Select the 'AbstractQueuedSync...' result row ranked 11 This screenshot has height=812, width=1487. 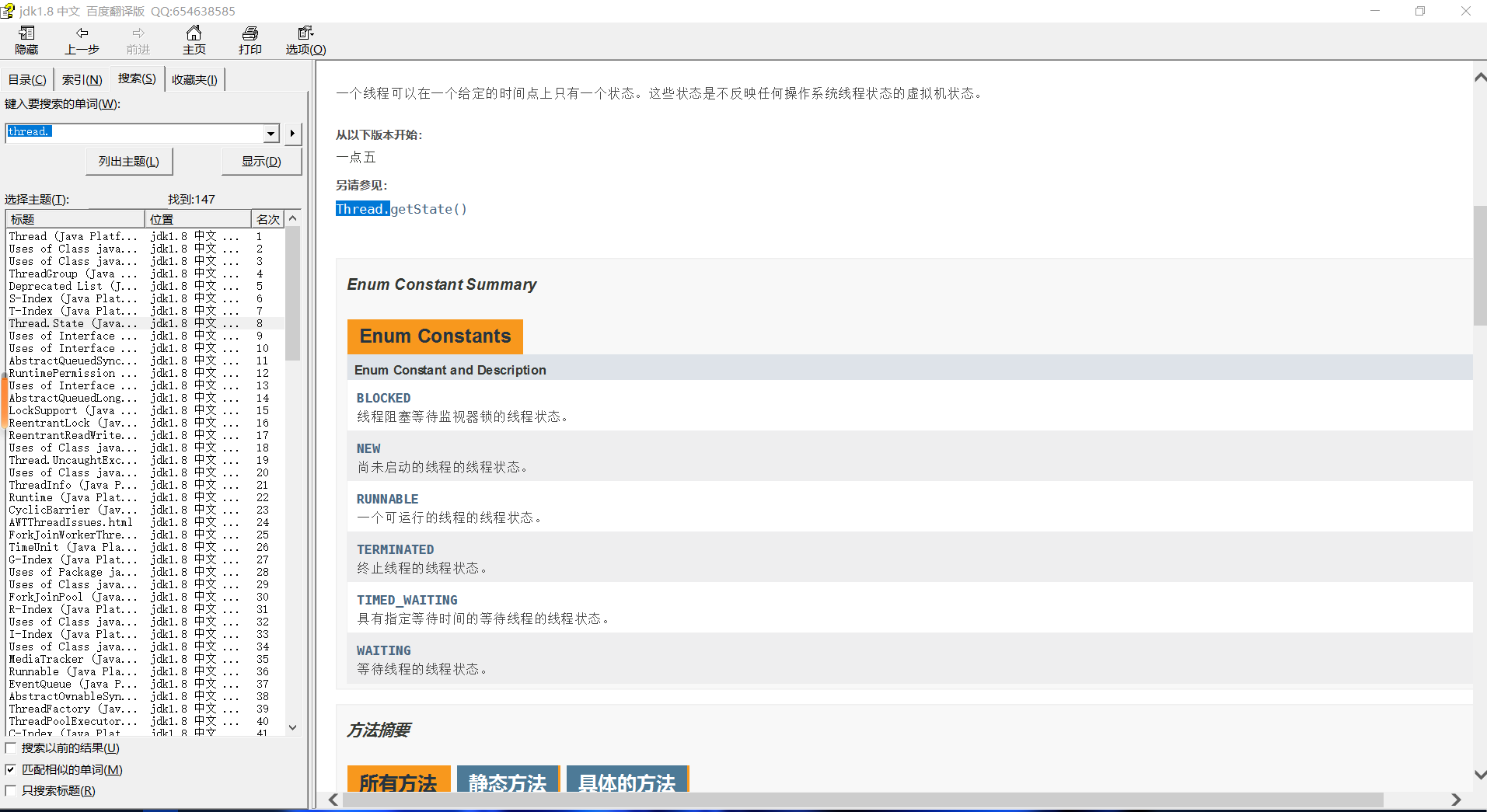pos(145,361)
